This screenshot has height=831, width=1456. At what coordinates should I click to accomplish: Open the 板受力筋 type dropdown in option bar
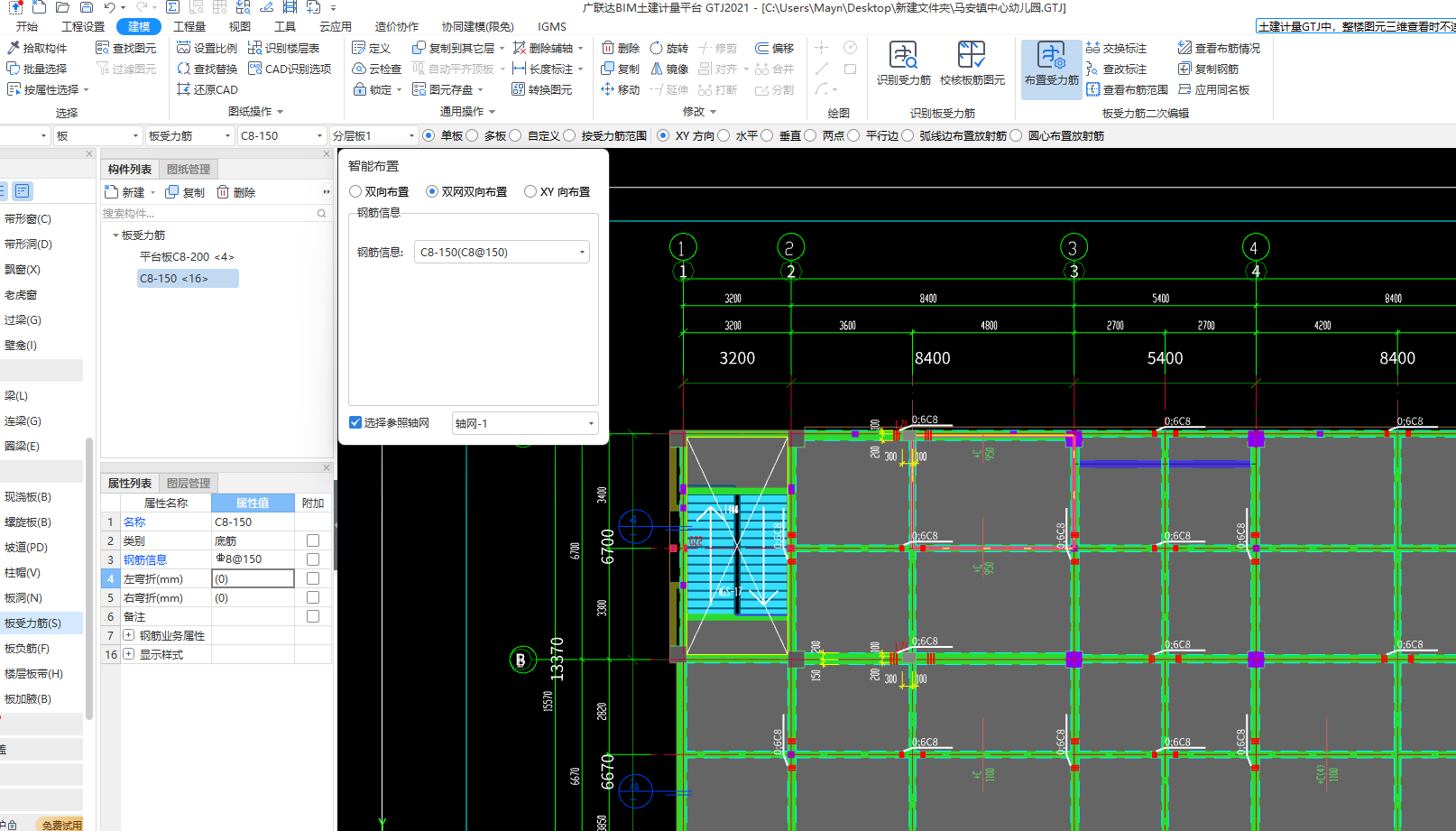[x=189, y=135]
